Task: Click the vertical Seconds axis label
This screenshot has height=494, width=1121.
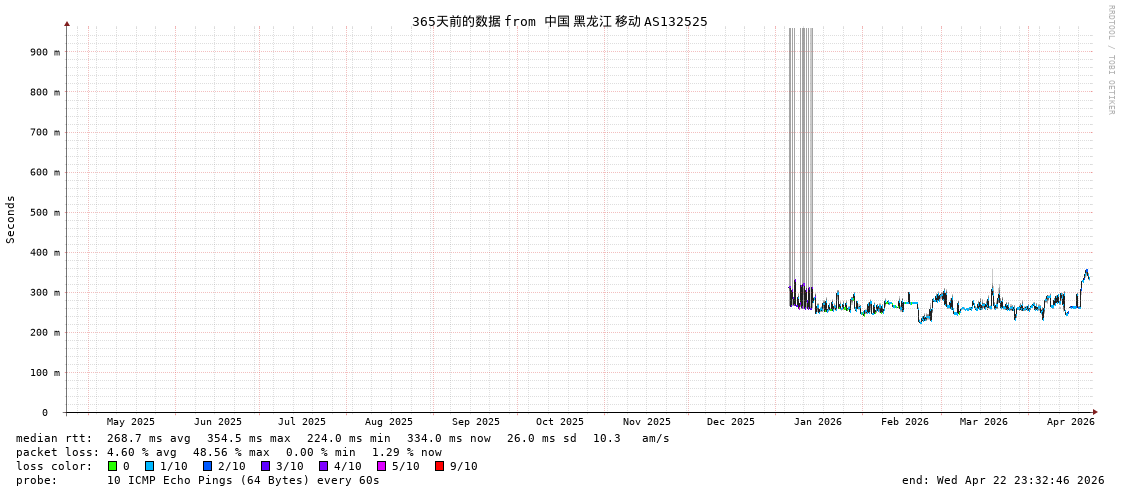Action: (x=11, y=219)
